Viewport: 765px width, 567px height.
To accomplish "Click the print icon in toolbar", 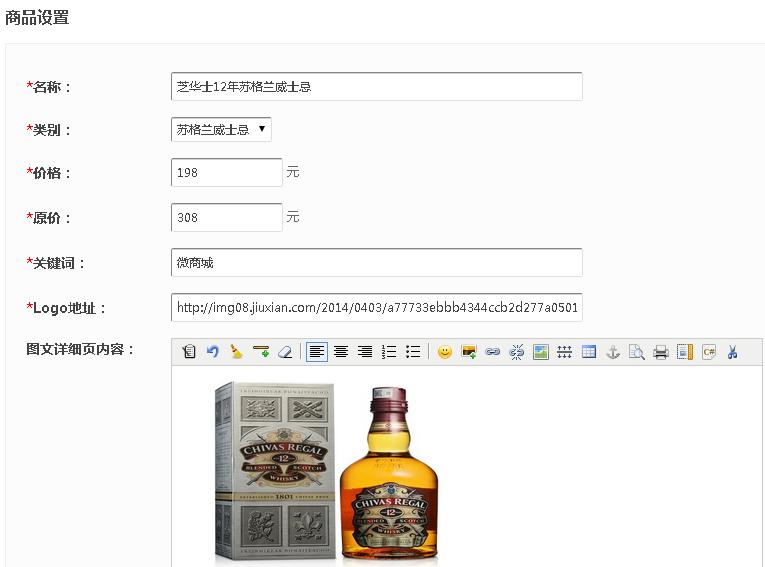I will (661, 352).
